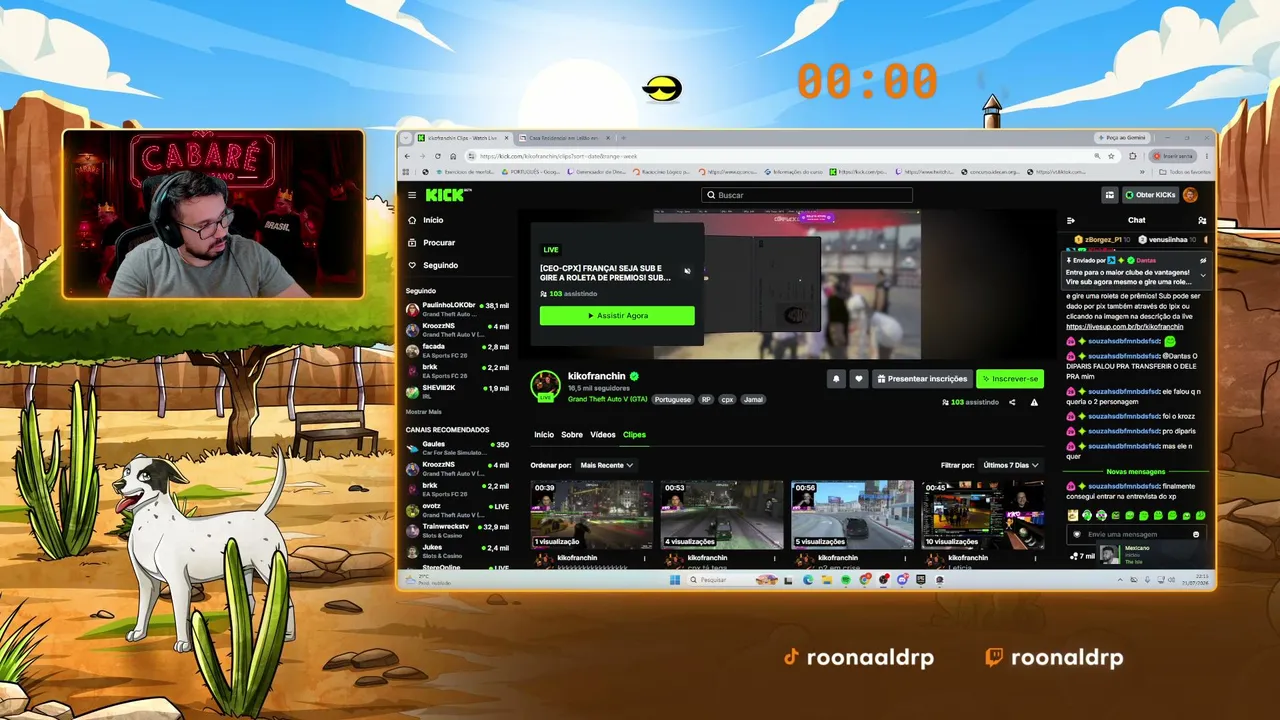Open the 00:39 clip thumbnail

(x=592, y=514)
